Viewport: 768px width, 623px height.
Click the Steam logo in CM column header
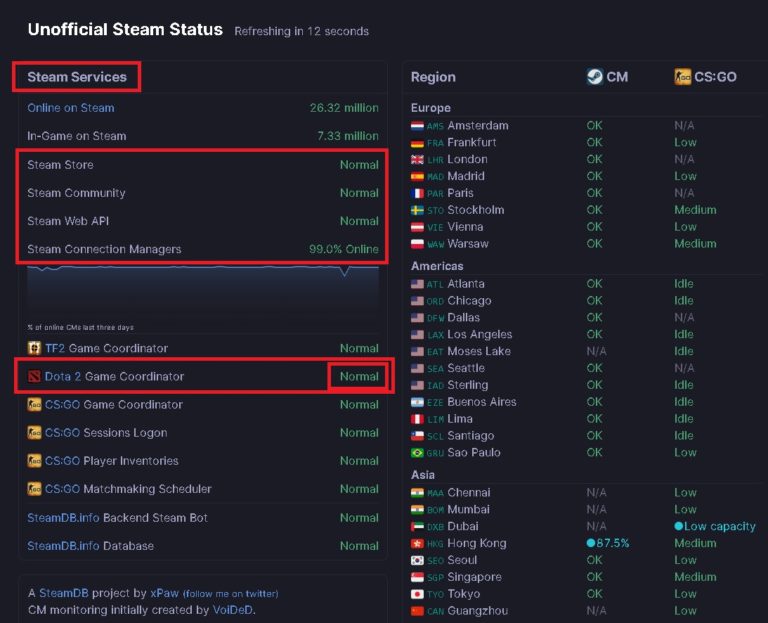coord(595,76)
